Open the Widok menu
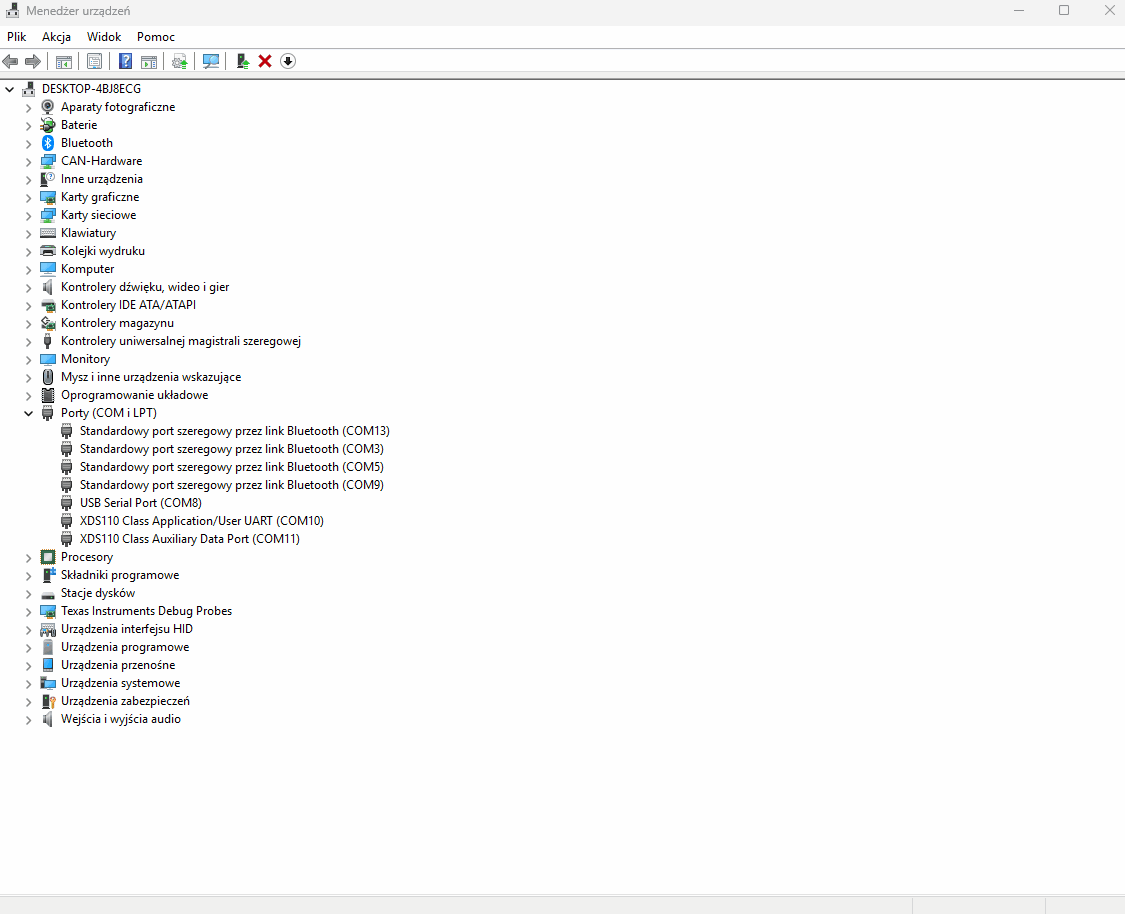 click(x=104, y=37)
